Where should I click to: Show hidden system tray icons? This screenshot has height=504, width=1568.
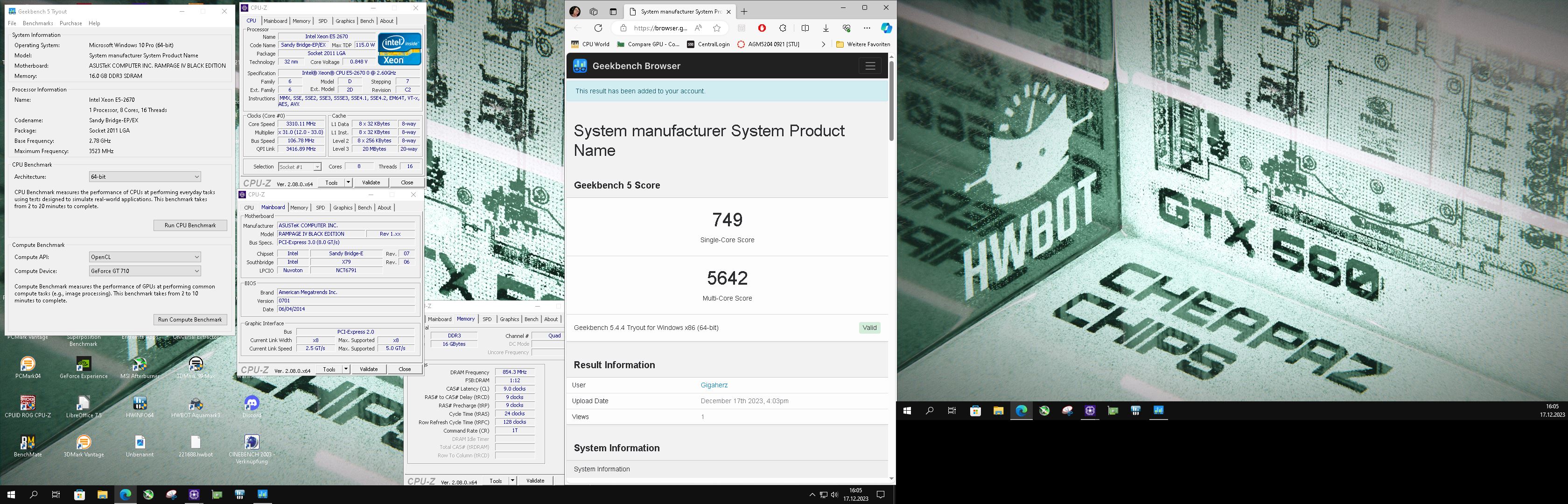click(x=812, y=495)
